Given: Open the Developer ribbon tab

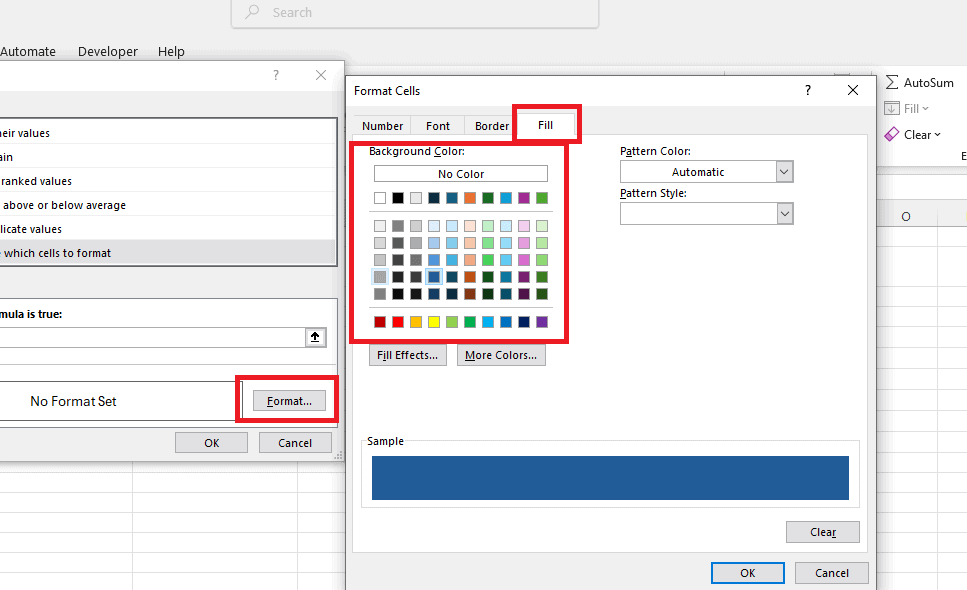Looking at the screenshot, I should pos(107,52).
